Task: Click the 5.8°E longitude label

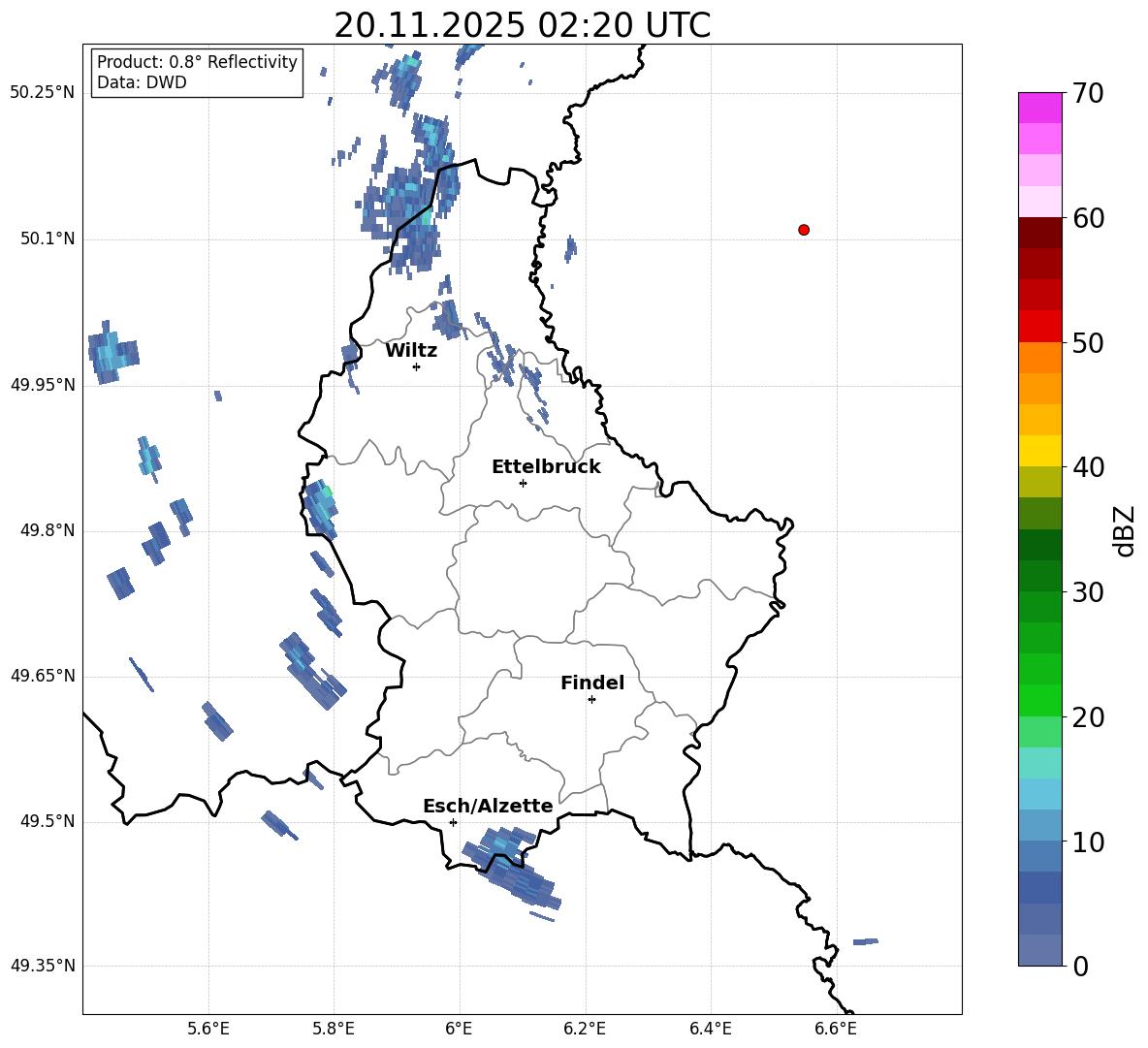Action: point(334,1029)
